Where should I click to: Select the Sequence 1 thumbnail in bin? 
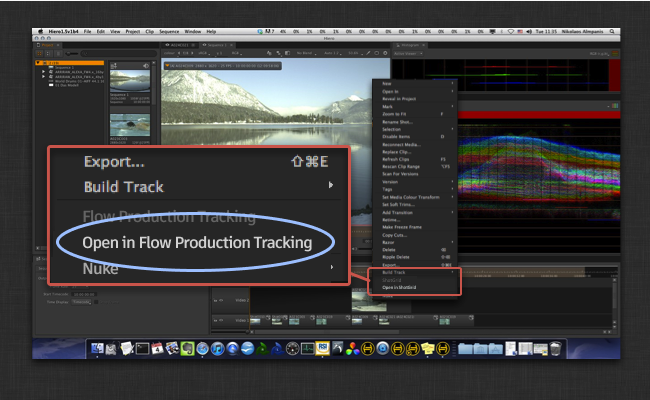tap(130, 81)
